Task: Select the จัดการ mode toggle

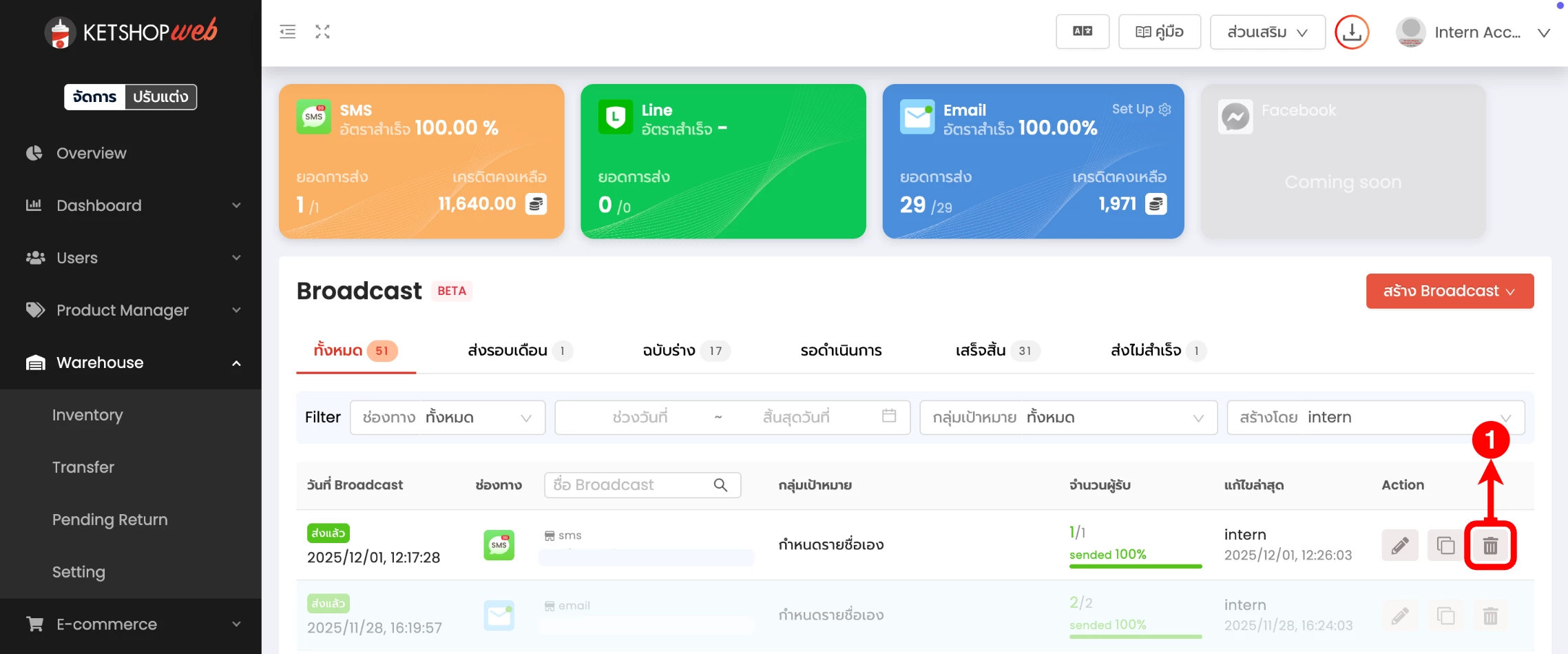Action: [x=95, y=97]
